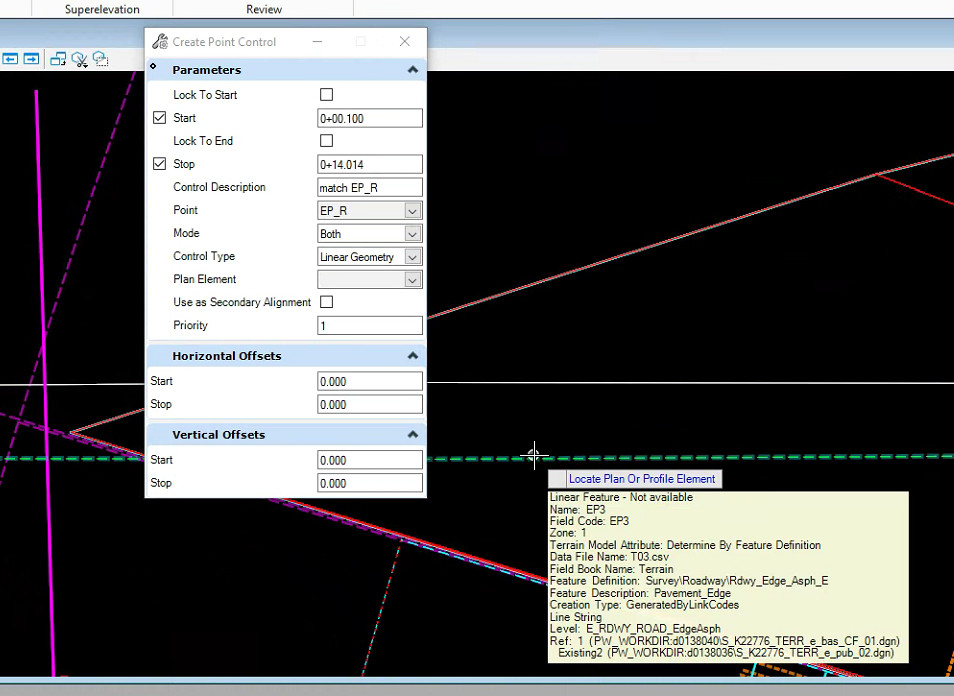Switch to the Superelevation ribbon tab
Viewport: 954px width, 696px height.
pyautogui.click(x=102, y=9)
